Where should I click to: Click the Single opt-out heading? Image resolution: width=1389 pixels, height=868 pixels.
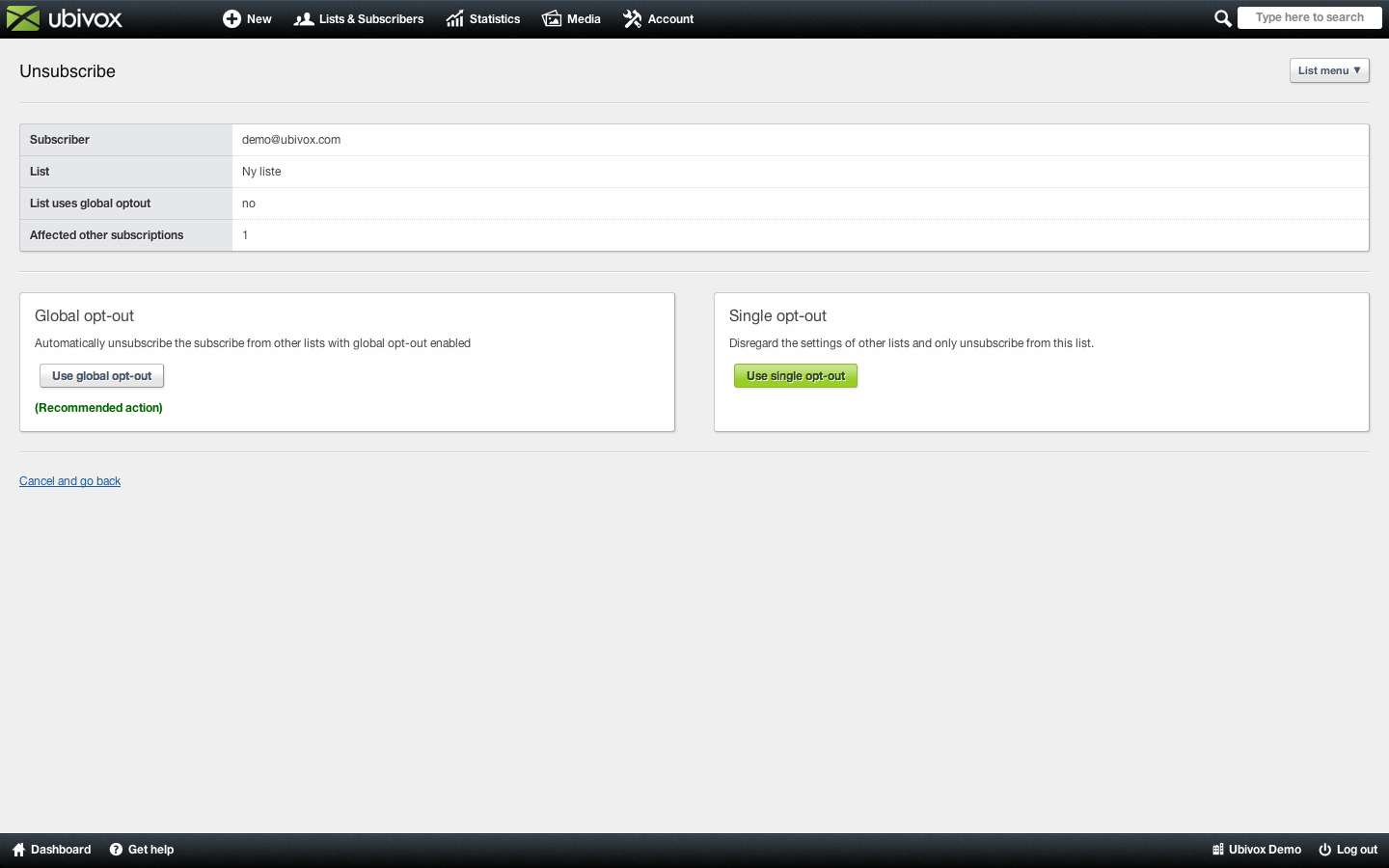[777, 316]
